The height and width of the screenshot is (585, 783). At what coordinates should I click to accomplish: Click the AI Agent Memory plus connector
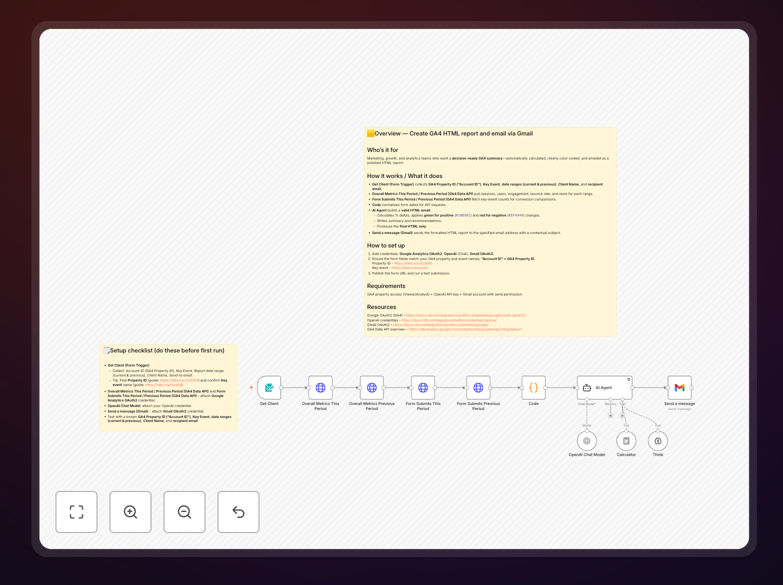tap(610, 415)
